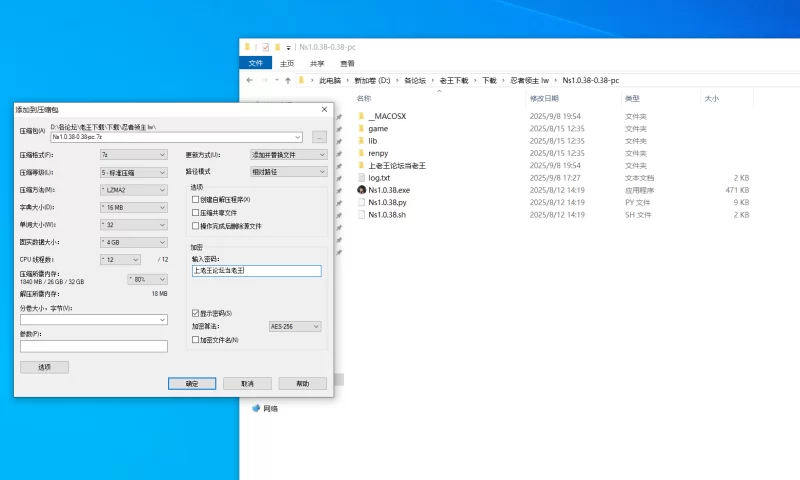
Task: Switch to the 共享 ribbon tab
Action: [x=317, y=63]
